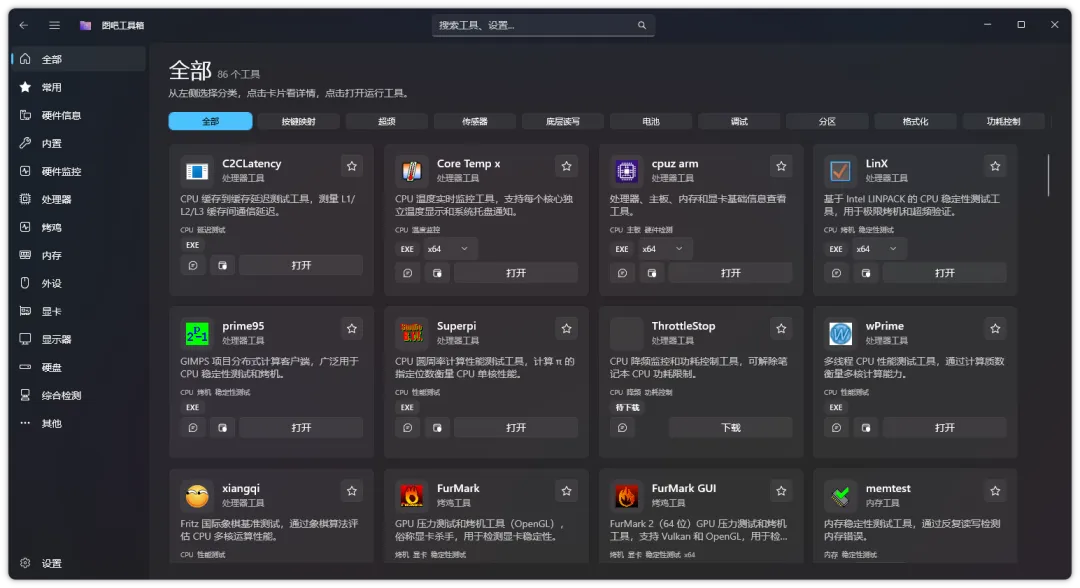Click the comment bubble icon on LinX card
Viewport: 1080px width, 588px height.
click(836, 273)
